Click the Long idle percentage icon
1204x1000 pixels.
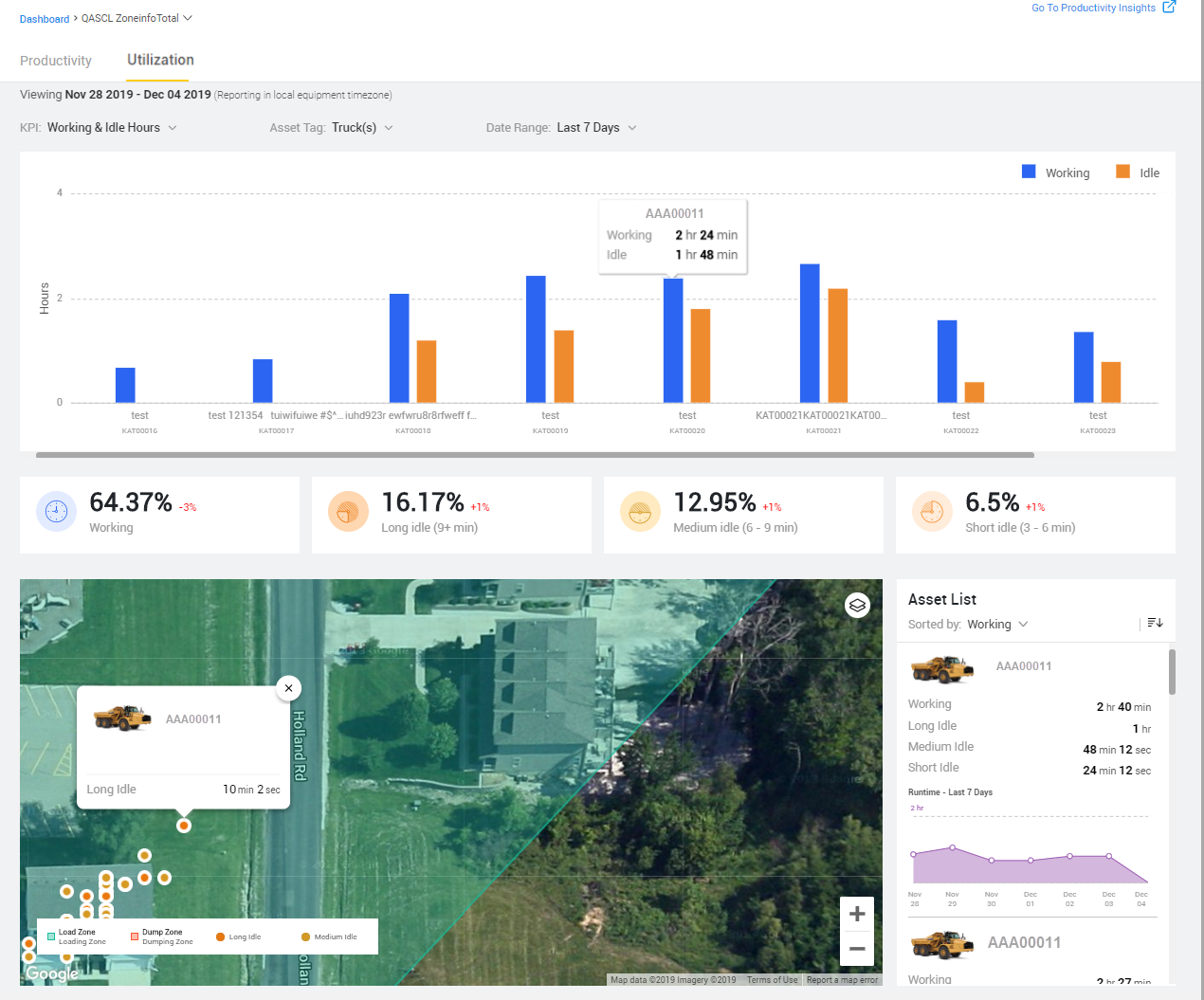pos(348,512)
